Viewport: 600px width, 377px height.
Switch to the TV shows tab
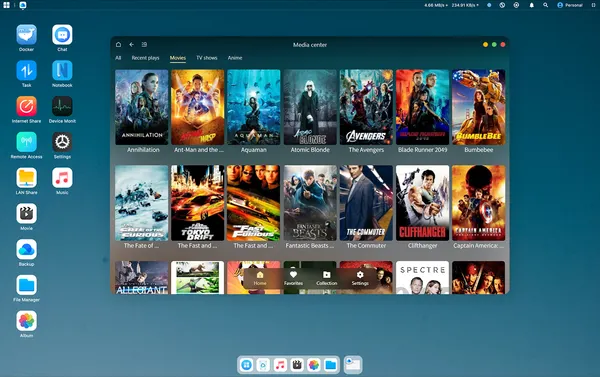pos(207,58)
